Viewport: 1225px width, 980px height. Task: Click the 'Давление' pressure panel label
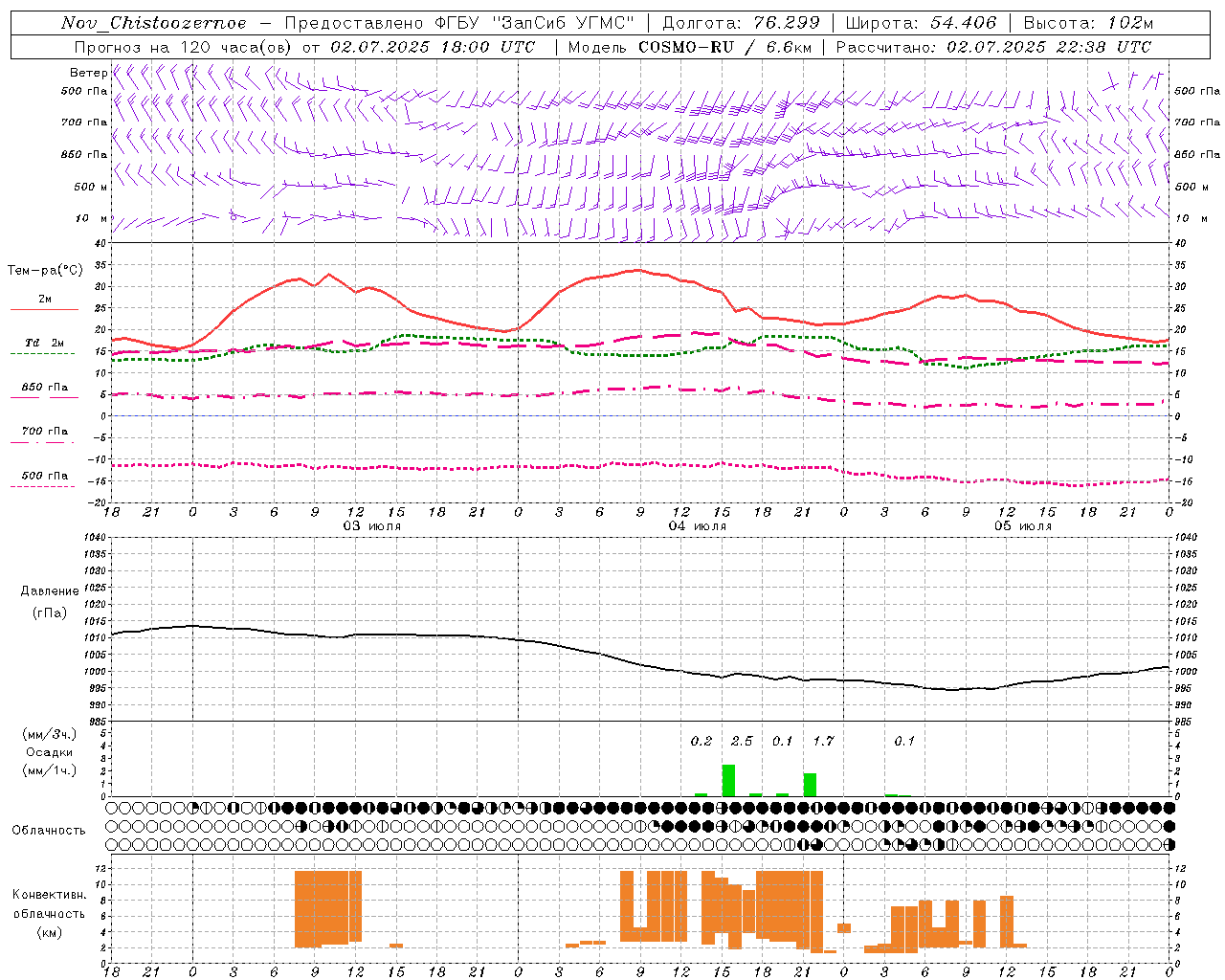coord(50,591)
